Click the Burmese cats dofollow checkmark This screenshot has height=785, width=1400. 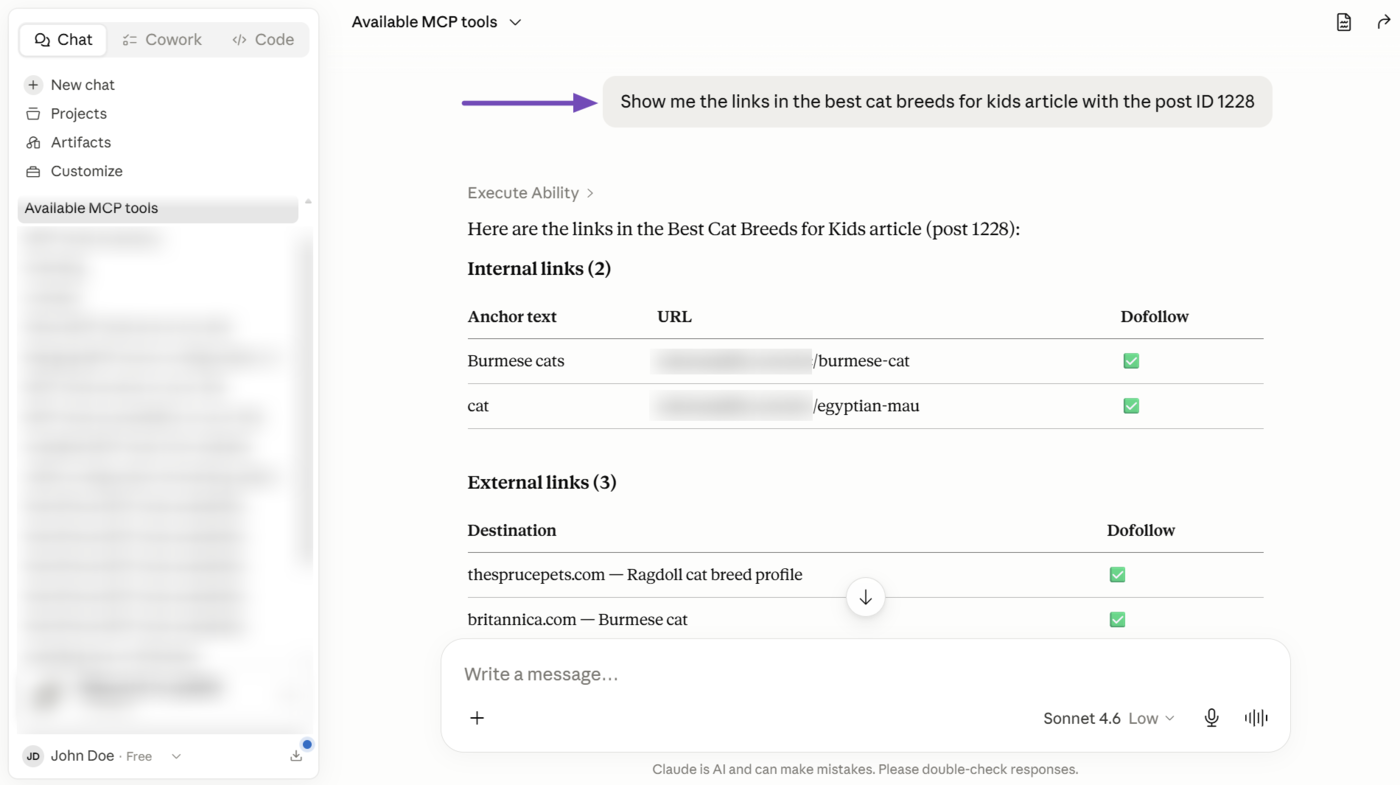(1131, 361)
